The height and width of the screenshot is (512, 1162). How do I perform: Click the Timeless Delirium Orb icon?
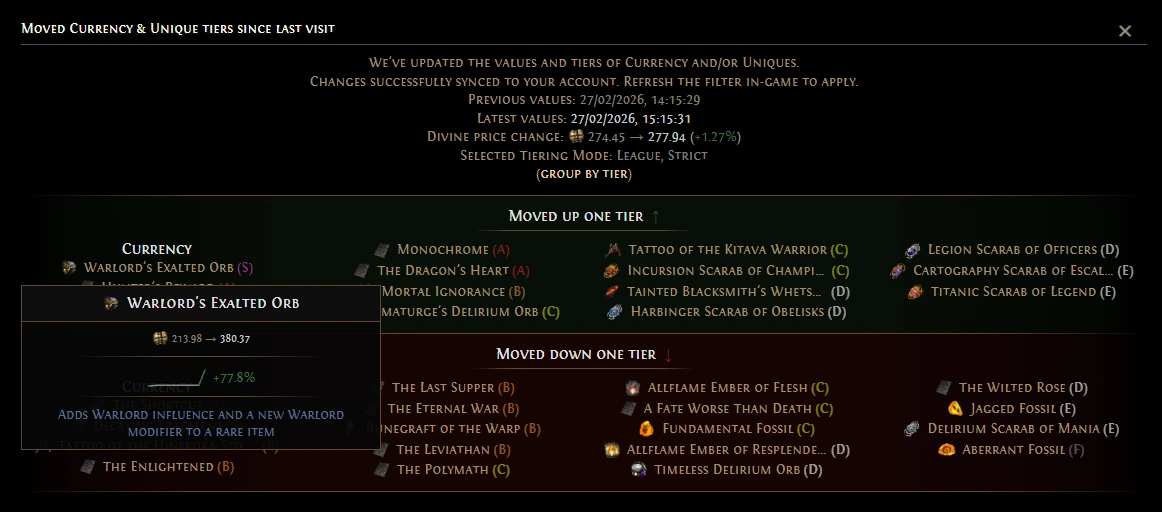point(639,470)
